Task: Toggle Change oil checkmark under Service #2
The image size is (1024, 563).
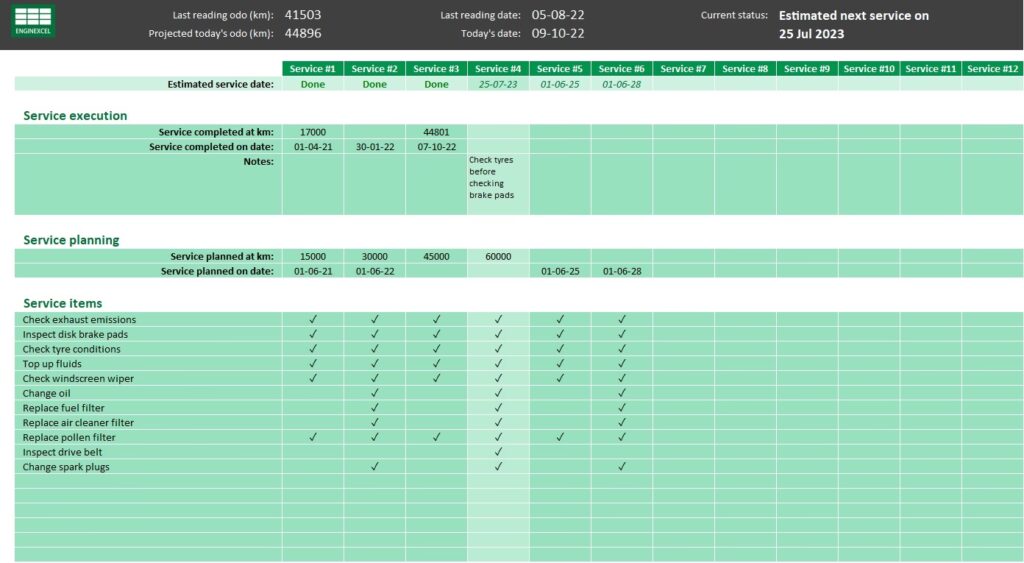Action: click(x=375, y=394)
